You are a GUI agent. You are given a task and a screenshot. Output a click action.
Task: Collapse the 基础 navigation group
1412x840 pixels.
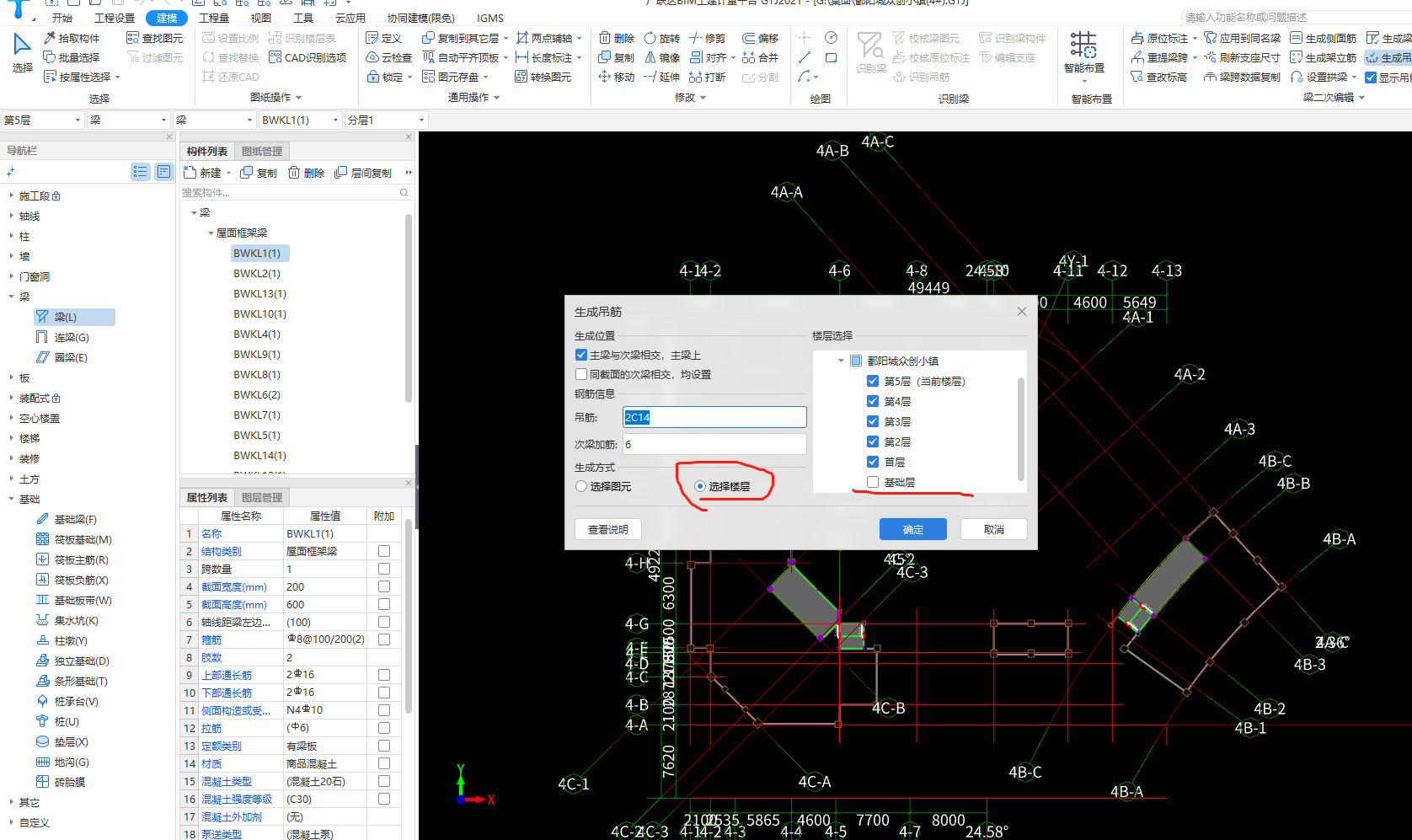11,499
